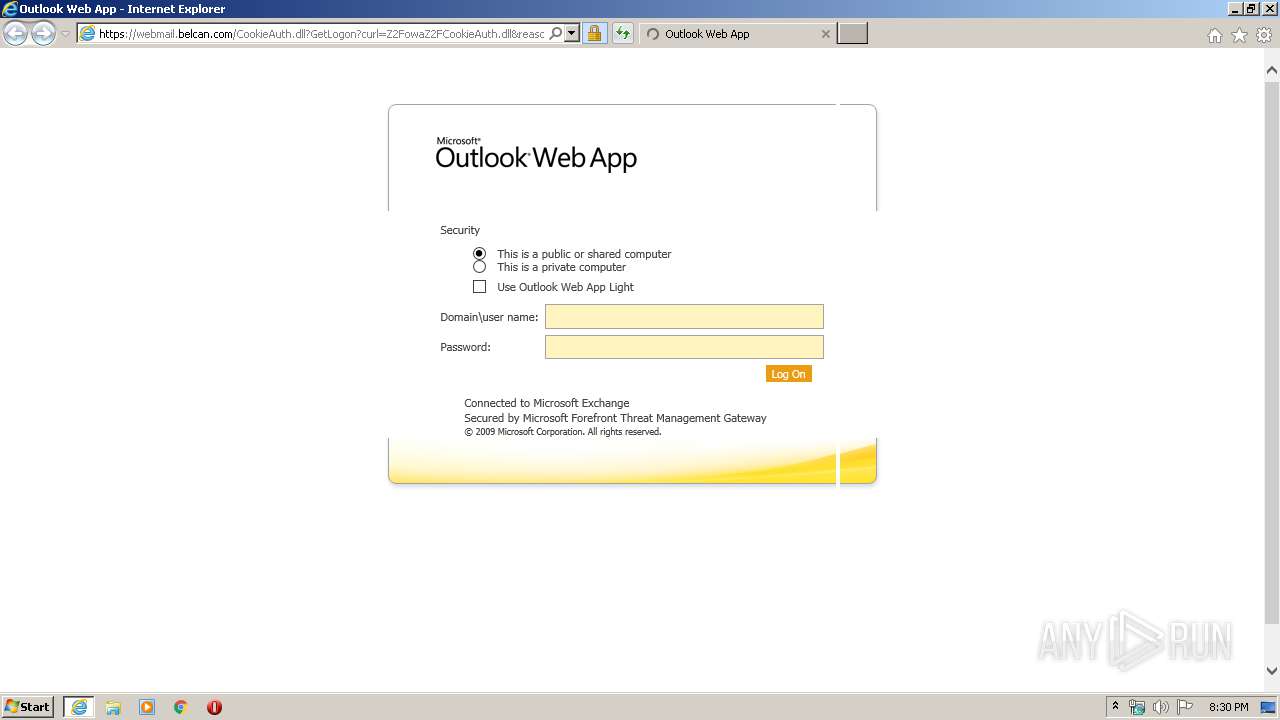The image size is (1280, 720).
Task: Click the site icon in address bar
Action: click(x=88, y=34)
